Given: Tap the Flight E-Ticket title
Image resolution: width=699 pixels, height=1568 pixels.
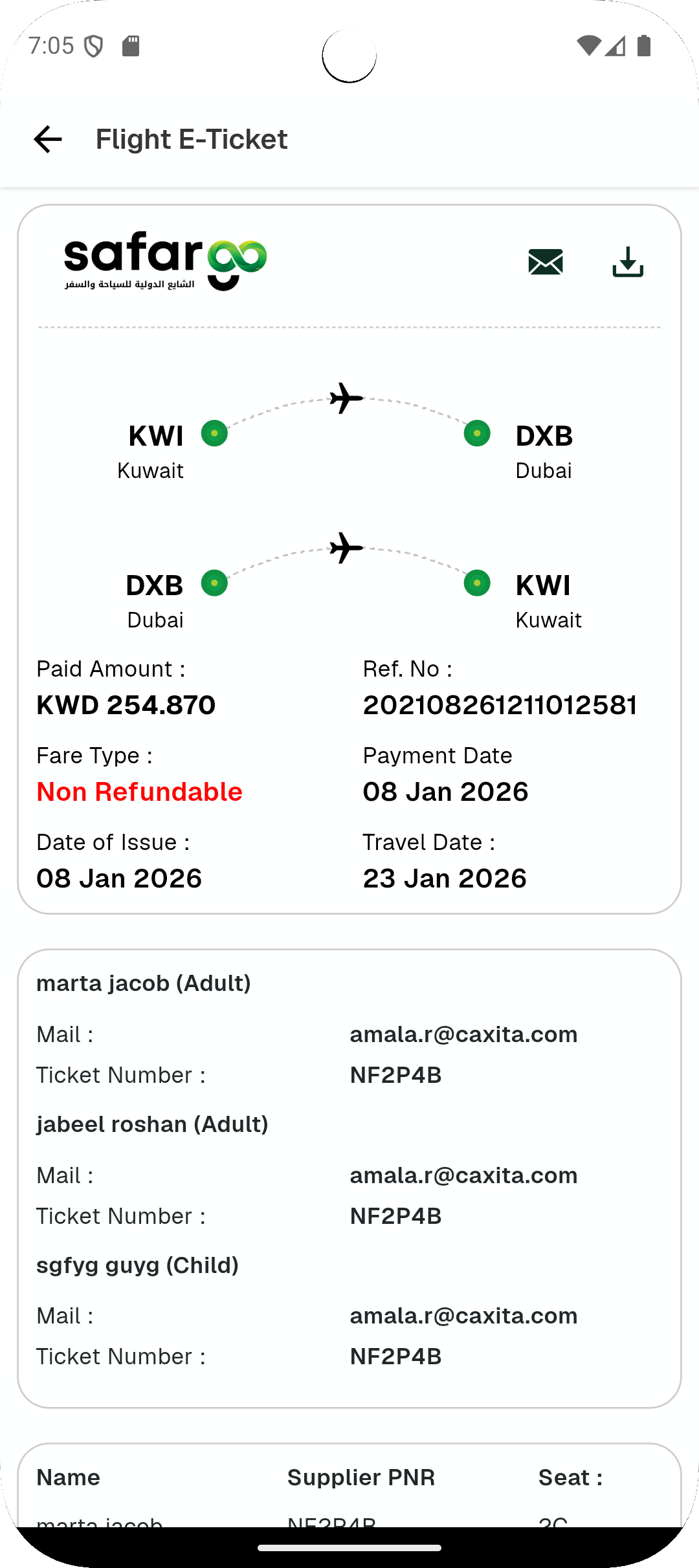Looking at the screenshot, I should (x=192, y=139).
